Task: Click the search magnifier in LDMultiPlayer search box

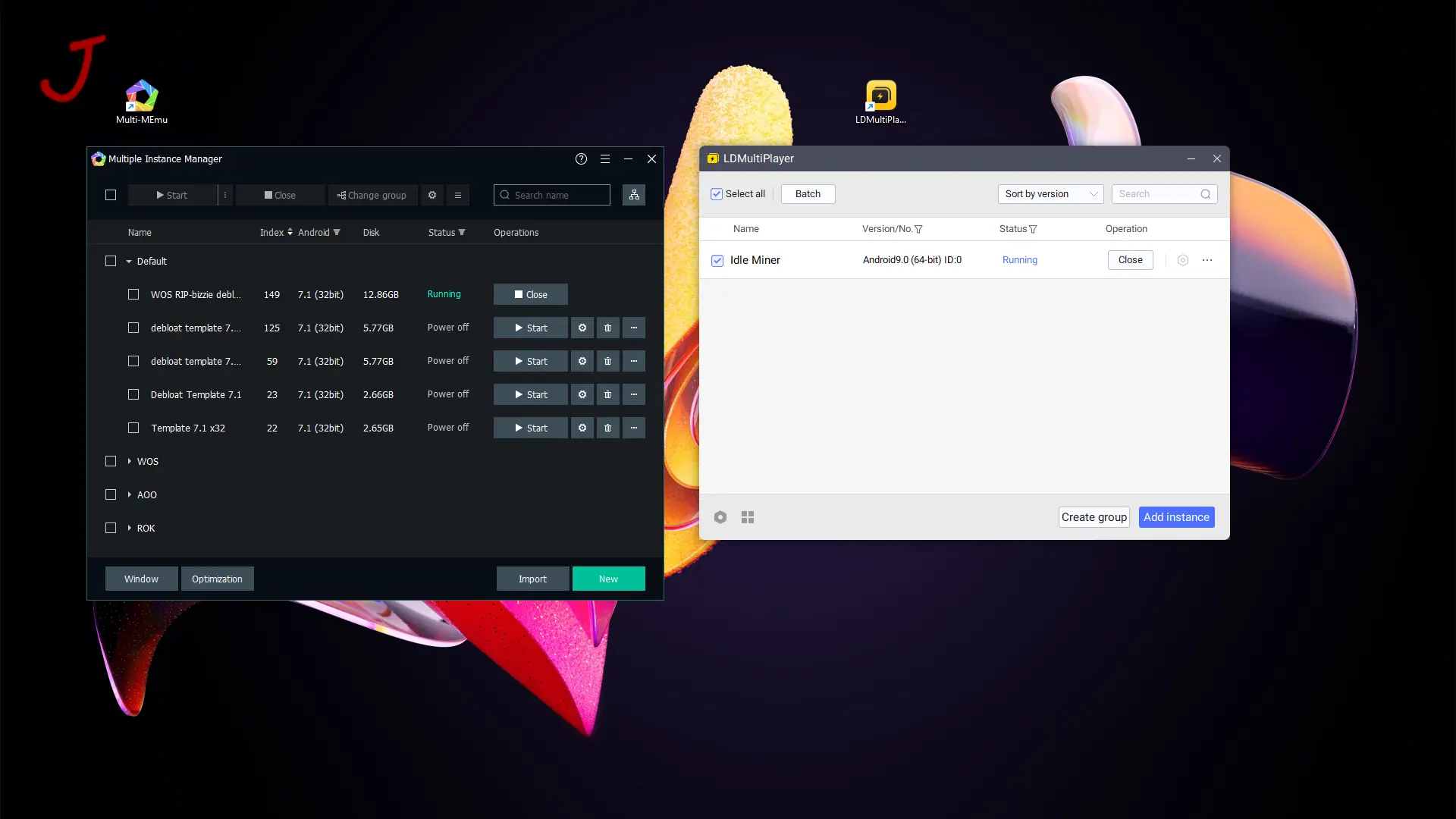Action: point(1205,194)
